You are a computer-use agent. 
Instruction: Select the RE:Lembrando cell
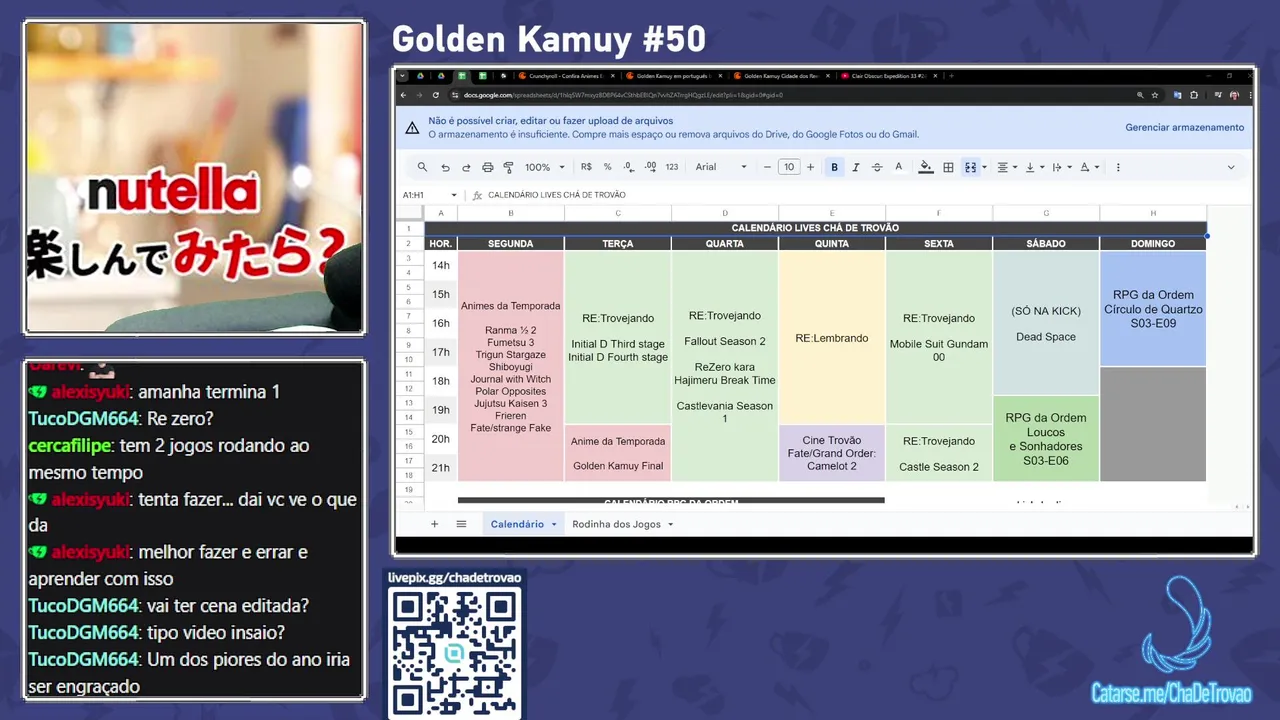(832, 338)
